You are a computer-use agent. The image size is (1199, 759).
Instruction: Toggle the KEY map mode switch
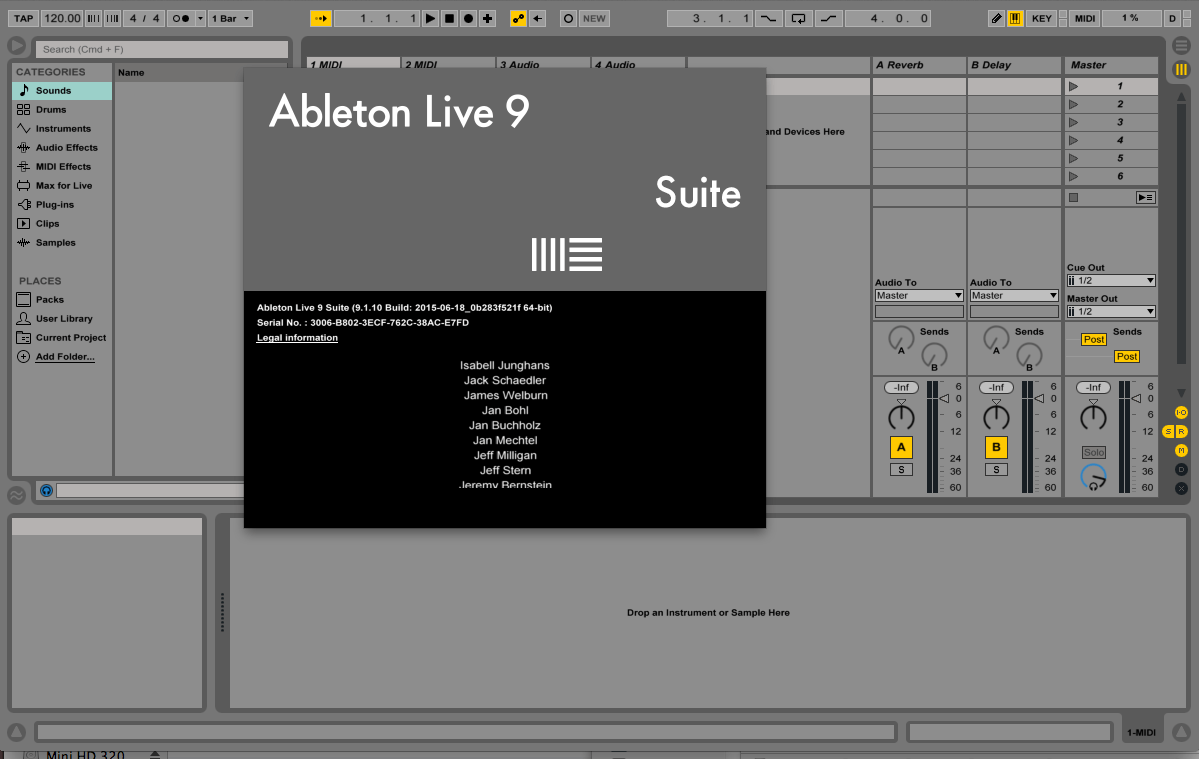(1041, 18)
